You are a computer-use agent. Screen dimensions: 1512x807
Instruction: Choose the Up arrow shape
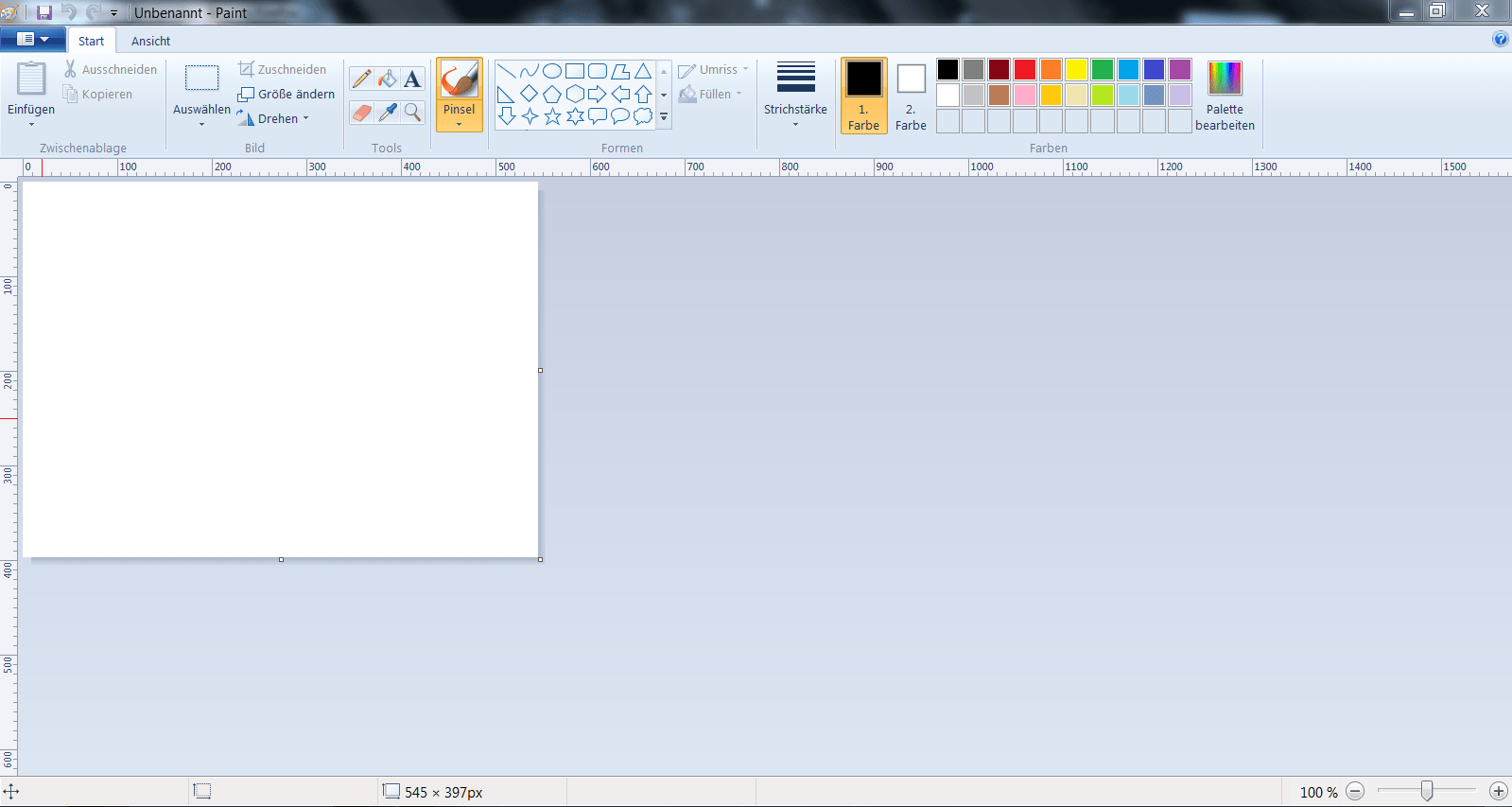tap(643, 94)
